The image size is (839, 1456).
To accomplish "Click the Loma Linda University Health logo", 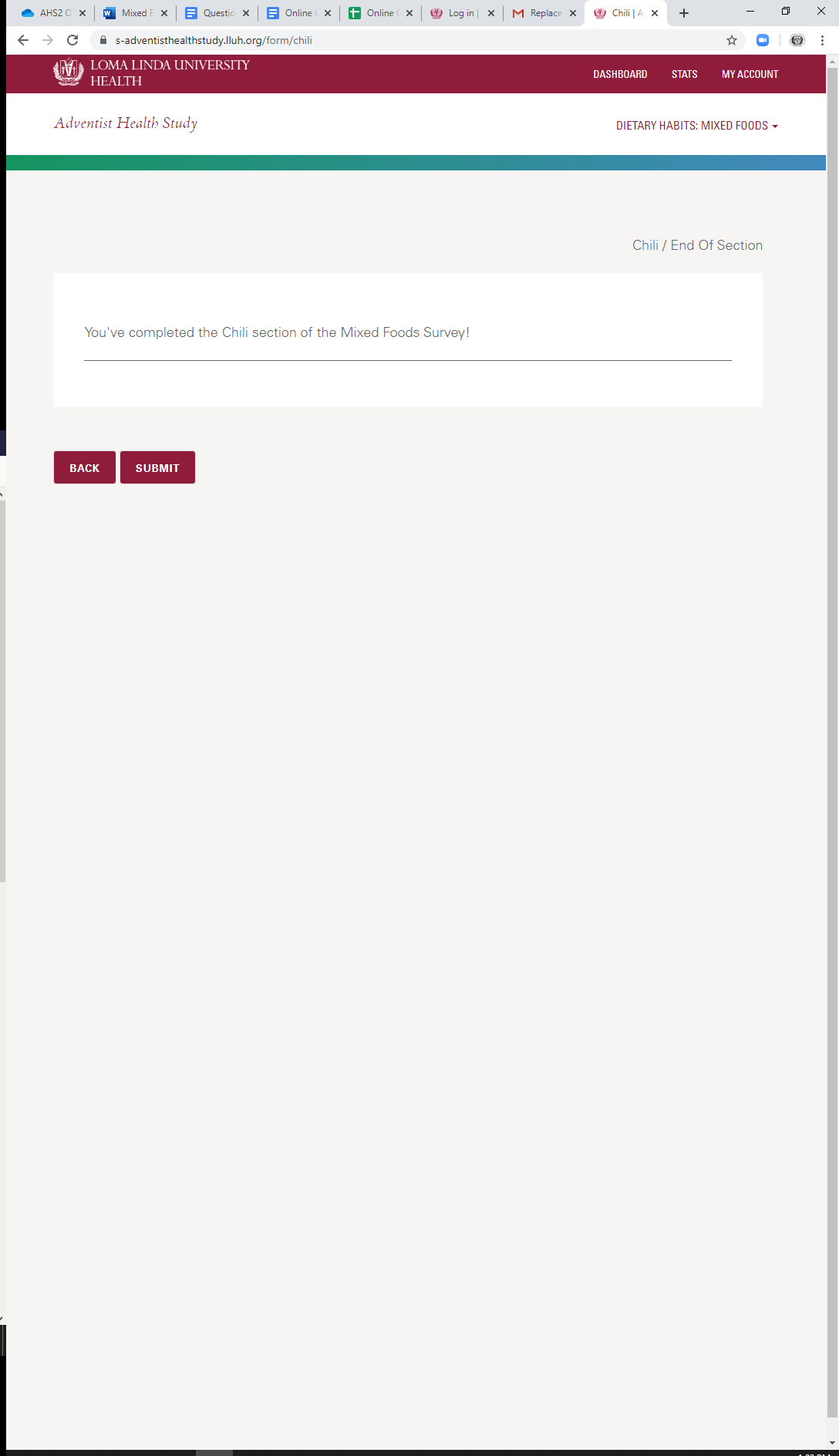I will click(x=151, y=73).
